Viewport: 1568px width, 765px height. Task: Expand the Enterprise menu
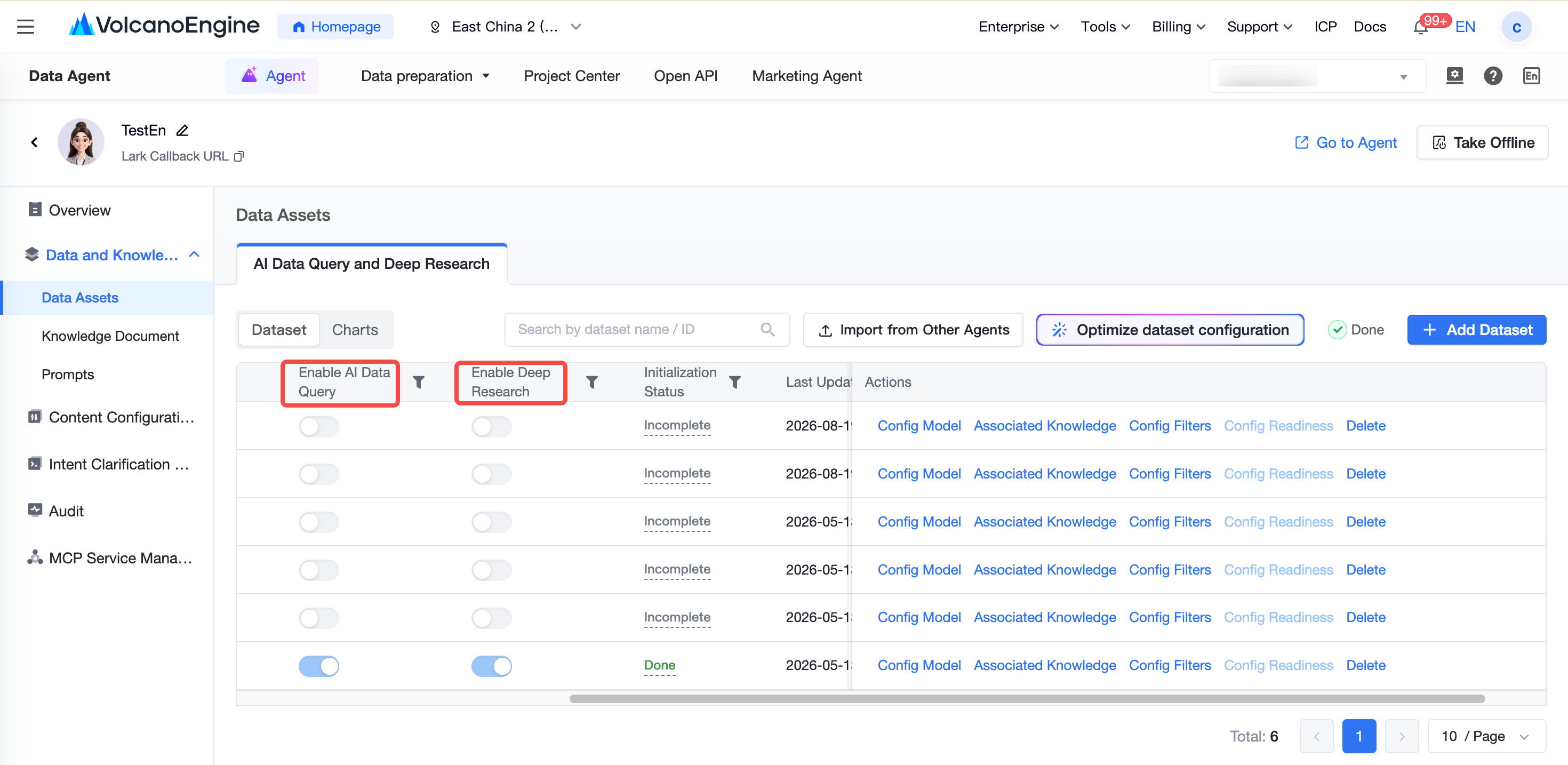[1018, 27]
